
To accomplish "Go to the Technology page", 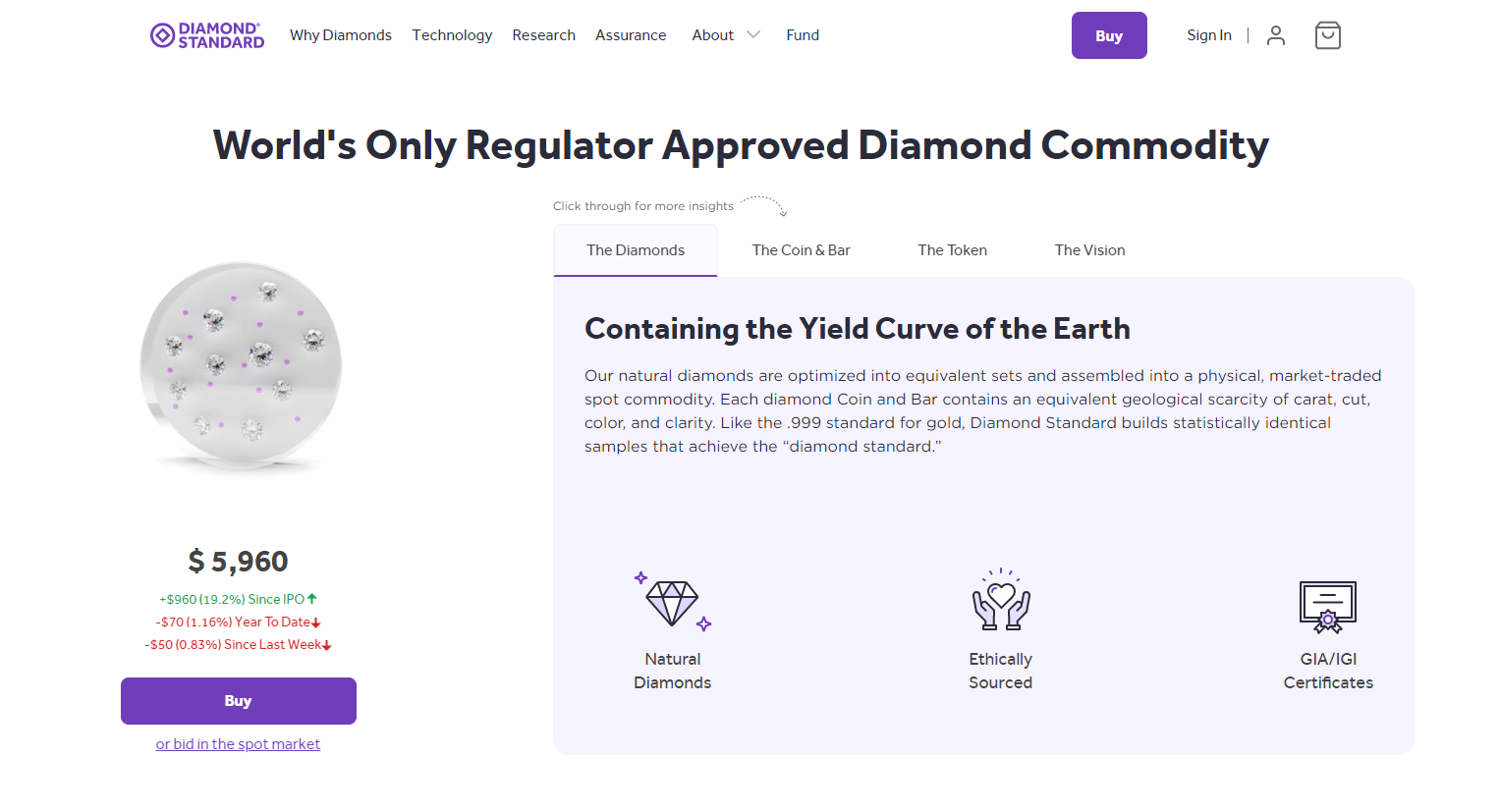I will 452,35.
